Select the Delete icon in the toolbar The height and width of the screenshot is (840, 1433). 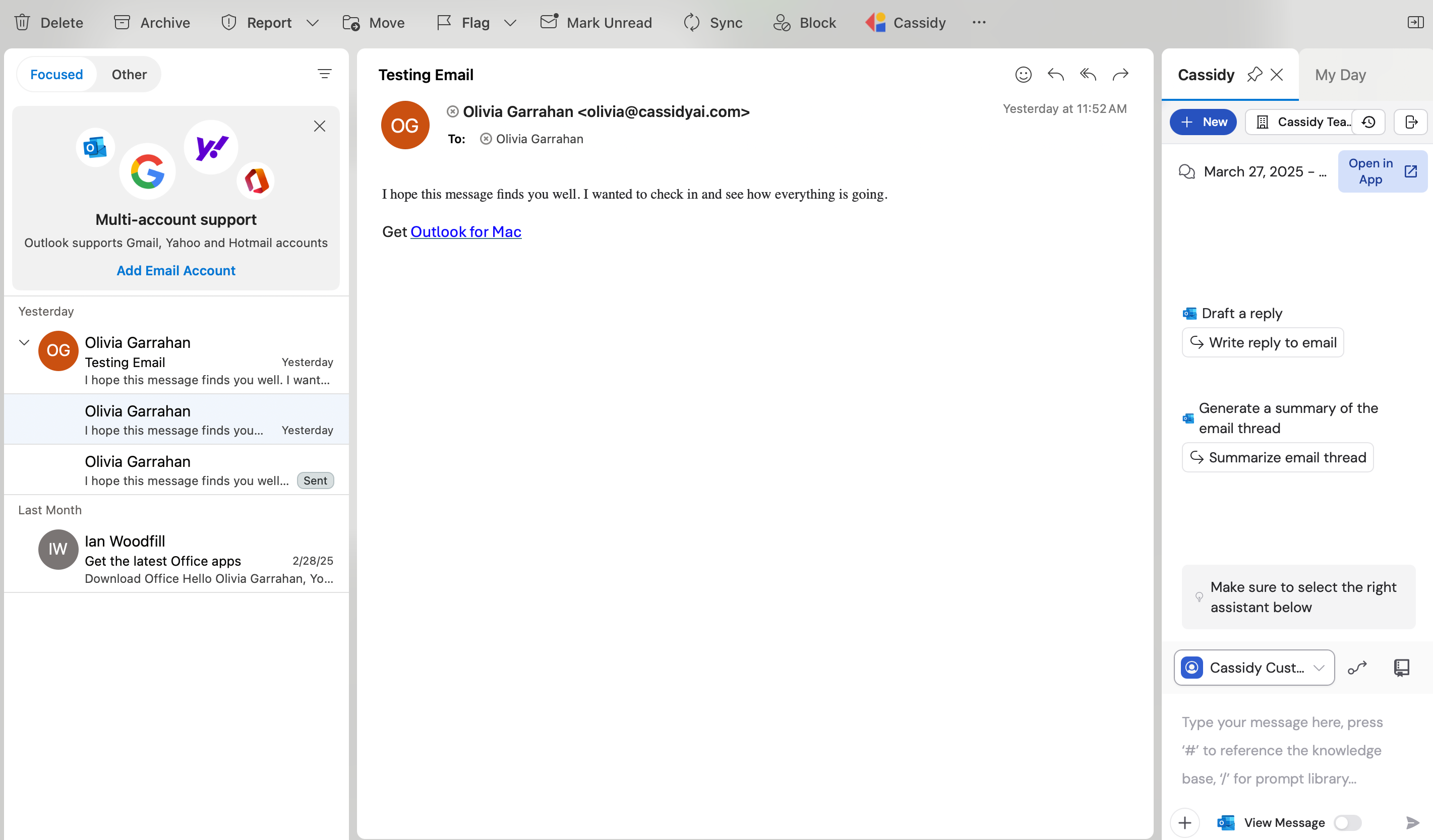point(23,23)
